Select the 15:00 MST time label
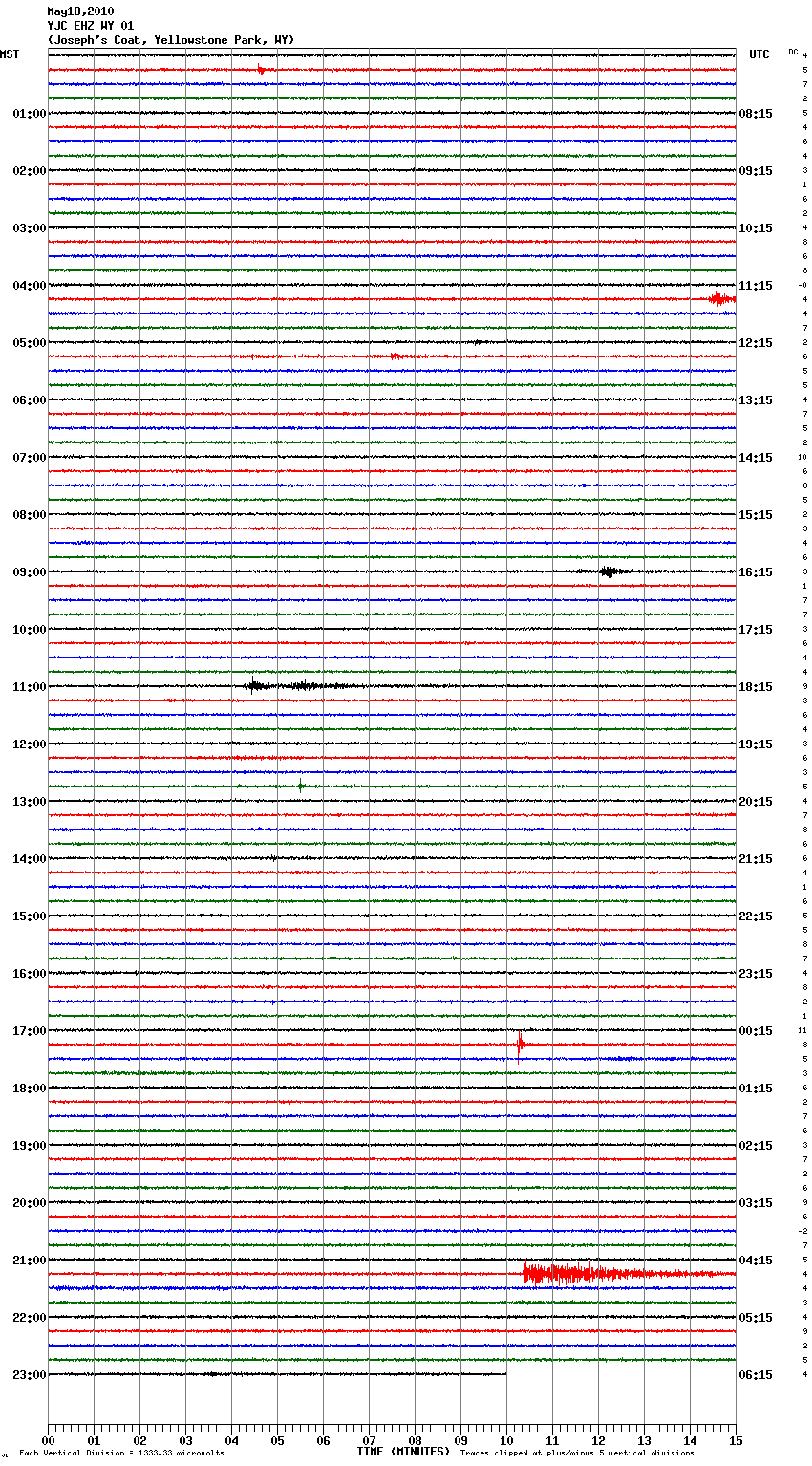812x1466 pixels. [30, 916]
